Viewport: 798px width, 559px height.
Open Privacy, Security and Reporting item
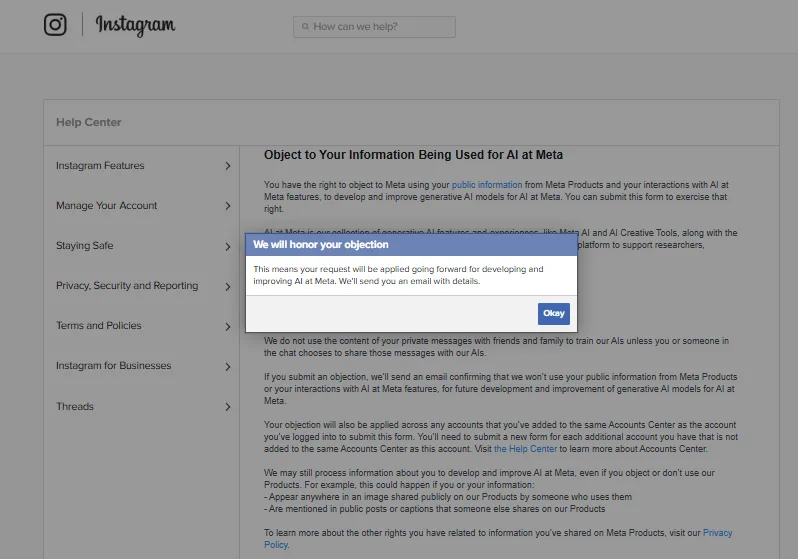point(127,286)
